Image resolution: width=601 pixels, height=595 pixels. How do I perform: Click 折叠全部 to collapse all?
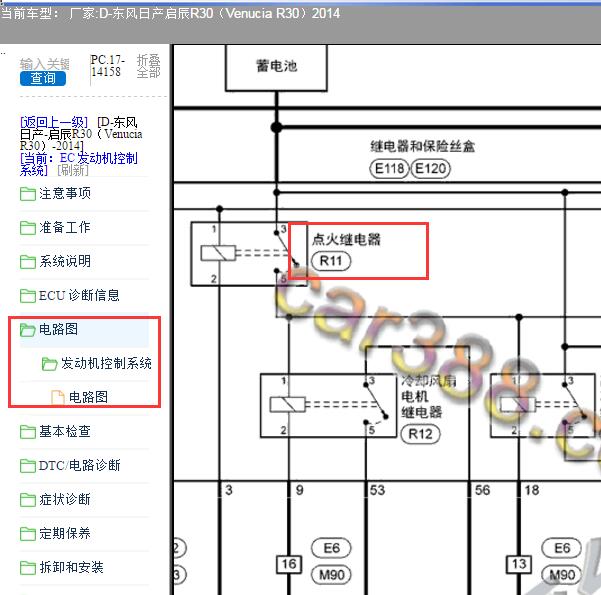149,66
